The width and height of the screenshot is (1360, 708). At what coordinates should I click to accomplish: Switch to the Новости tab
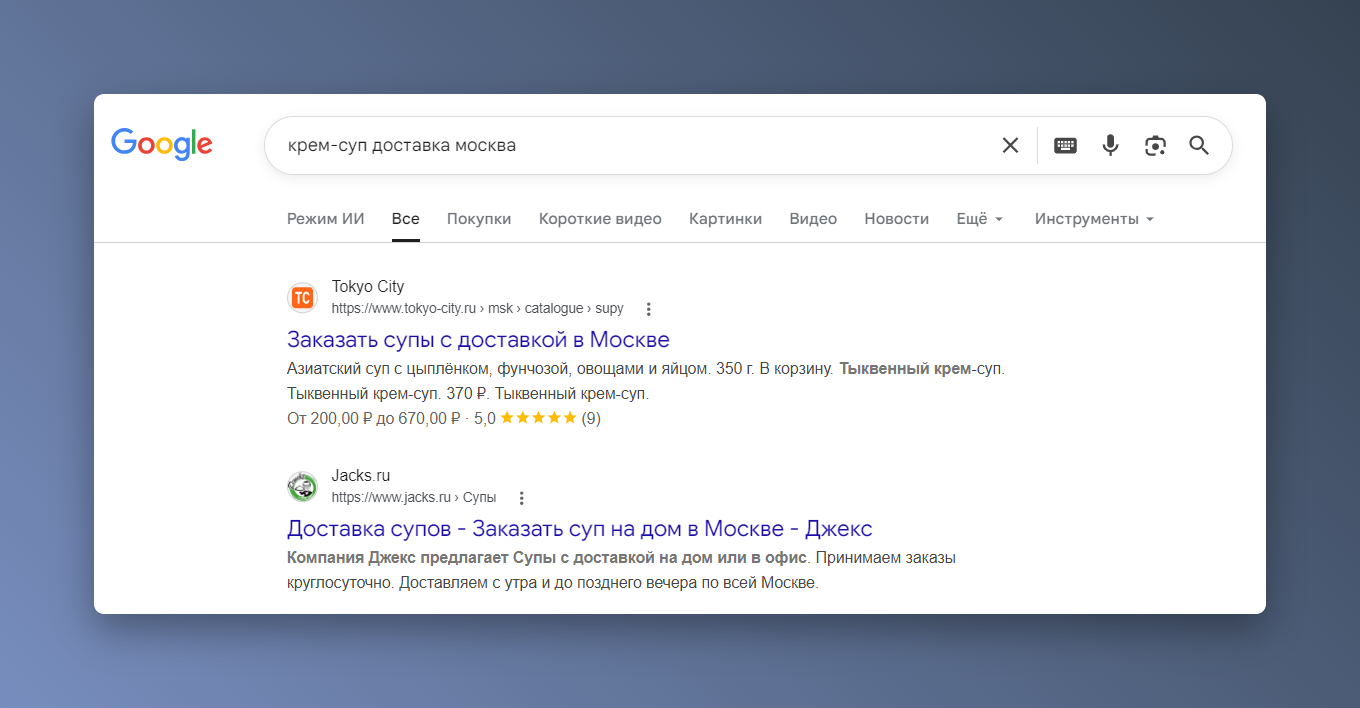pyautogui.click(x=897, y=219)
